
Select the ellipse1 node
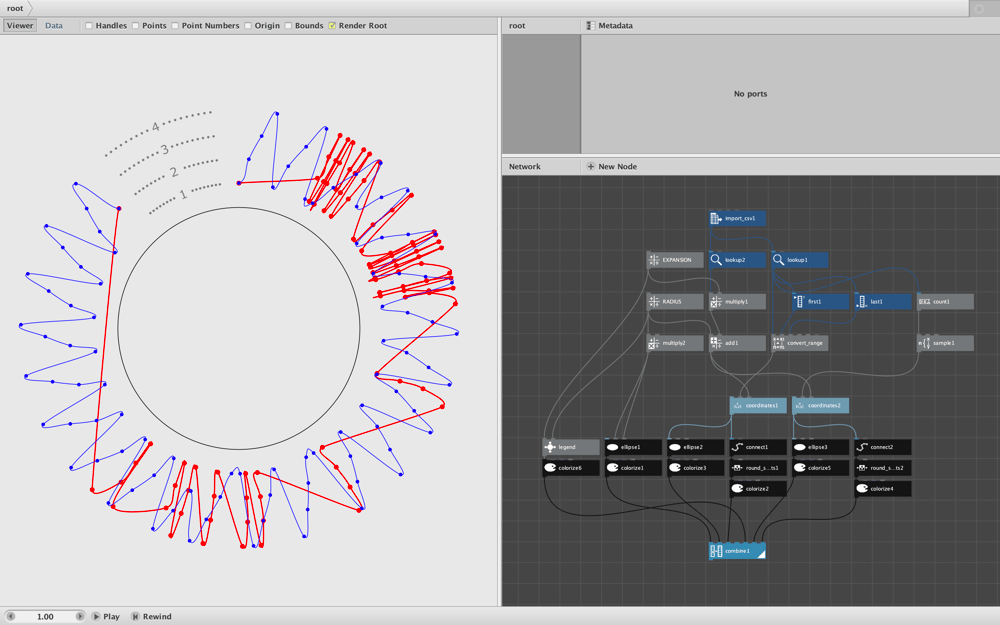tap(633, 447)
